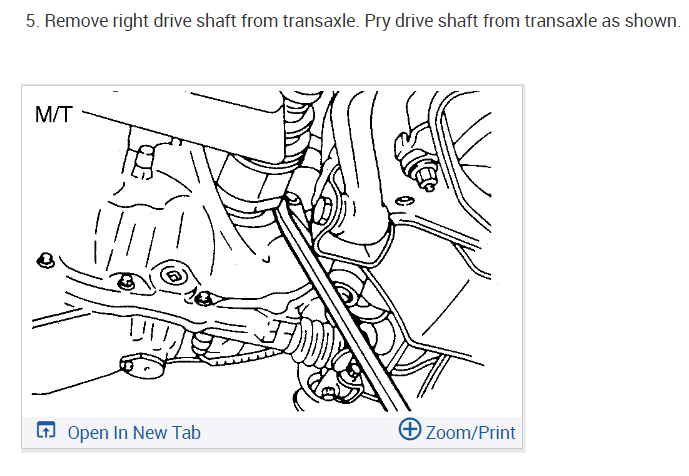
Task: Click the Zoom/Print plus circle icon
Action: point(410,429)
